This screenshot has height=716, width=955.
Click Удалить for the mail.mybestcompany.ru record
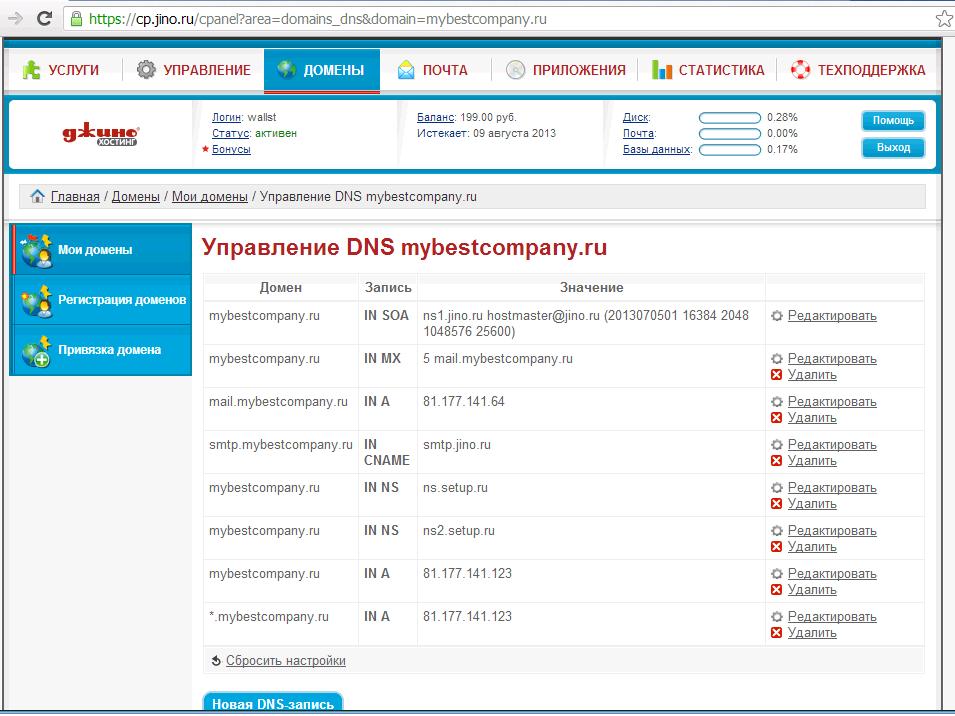(812, 418)
